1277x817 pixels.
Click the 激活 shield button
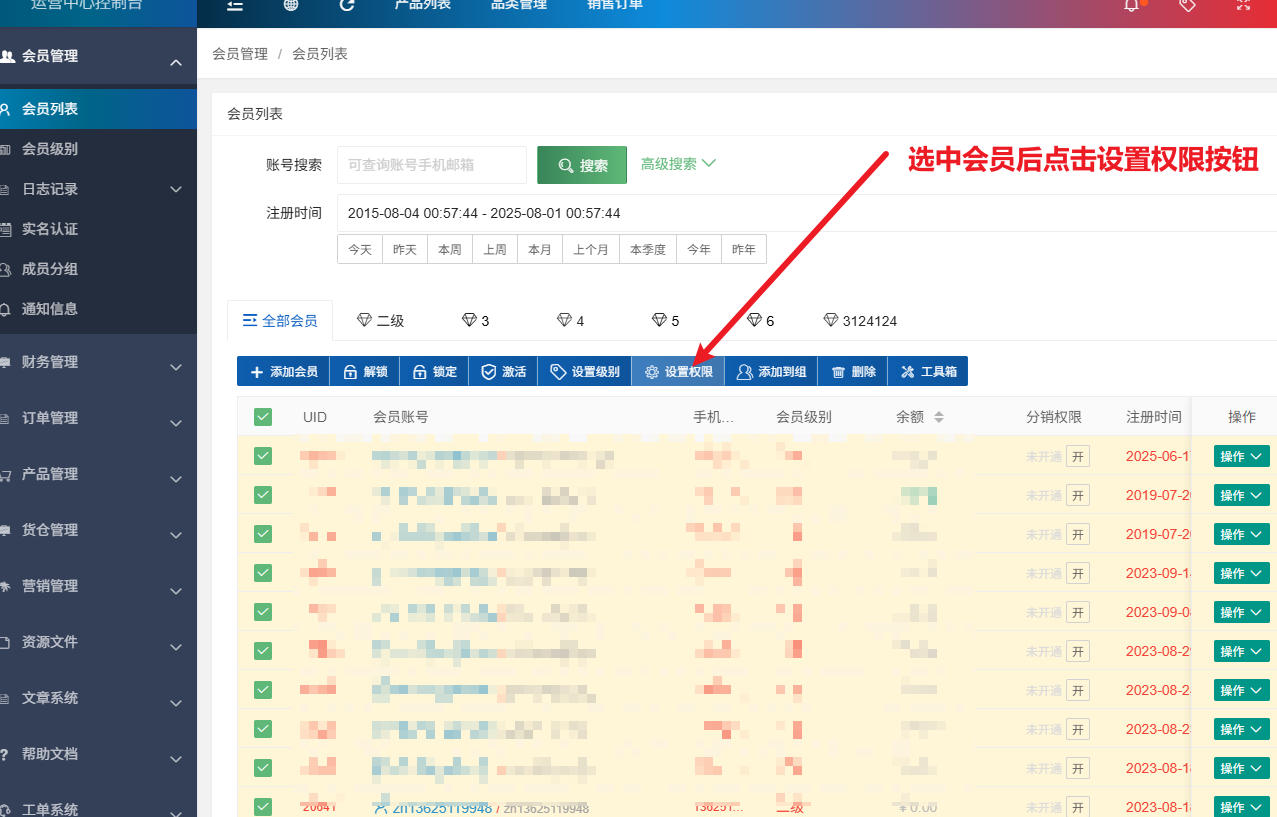tap(503, 372)
